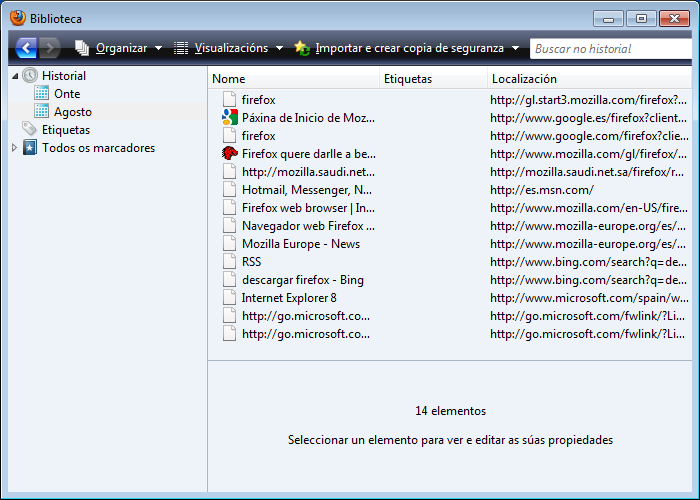This screenshot has width=700, height=500.
Task: Select the http://mozilla.saudi.net... entry
Action: [308, 172]
